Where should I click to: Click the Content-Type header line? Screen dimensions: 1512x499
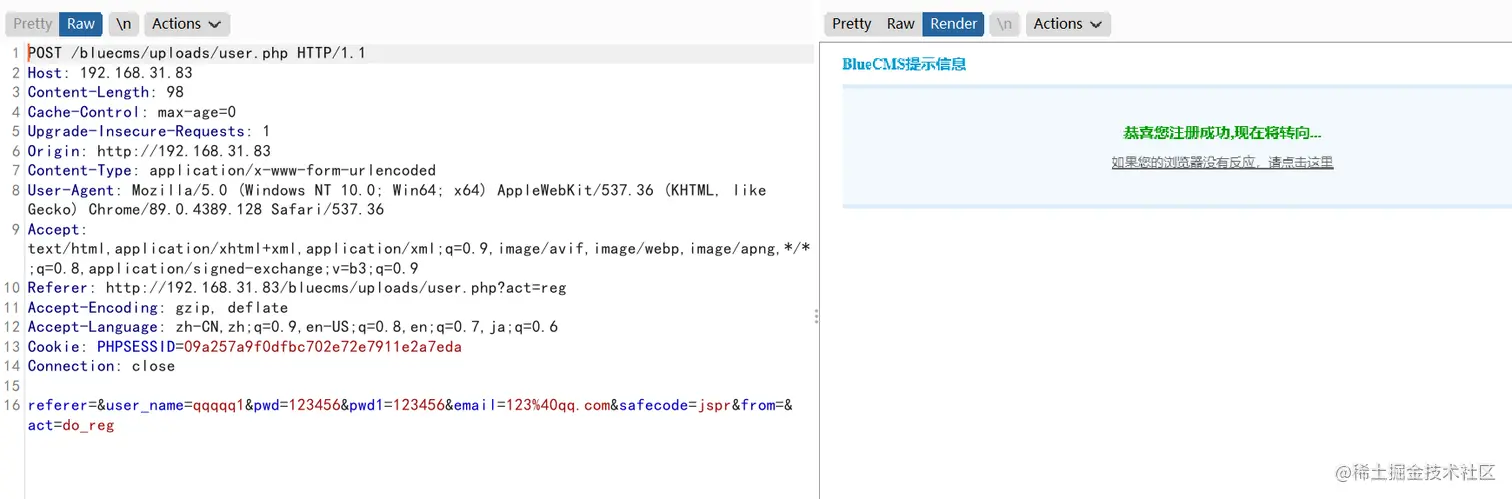pos(232,170)
